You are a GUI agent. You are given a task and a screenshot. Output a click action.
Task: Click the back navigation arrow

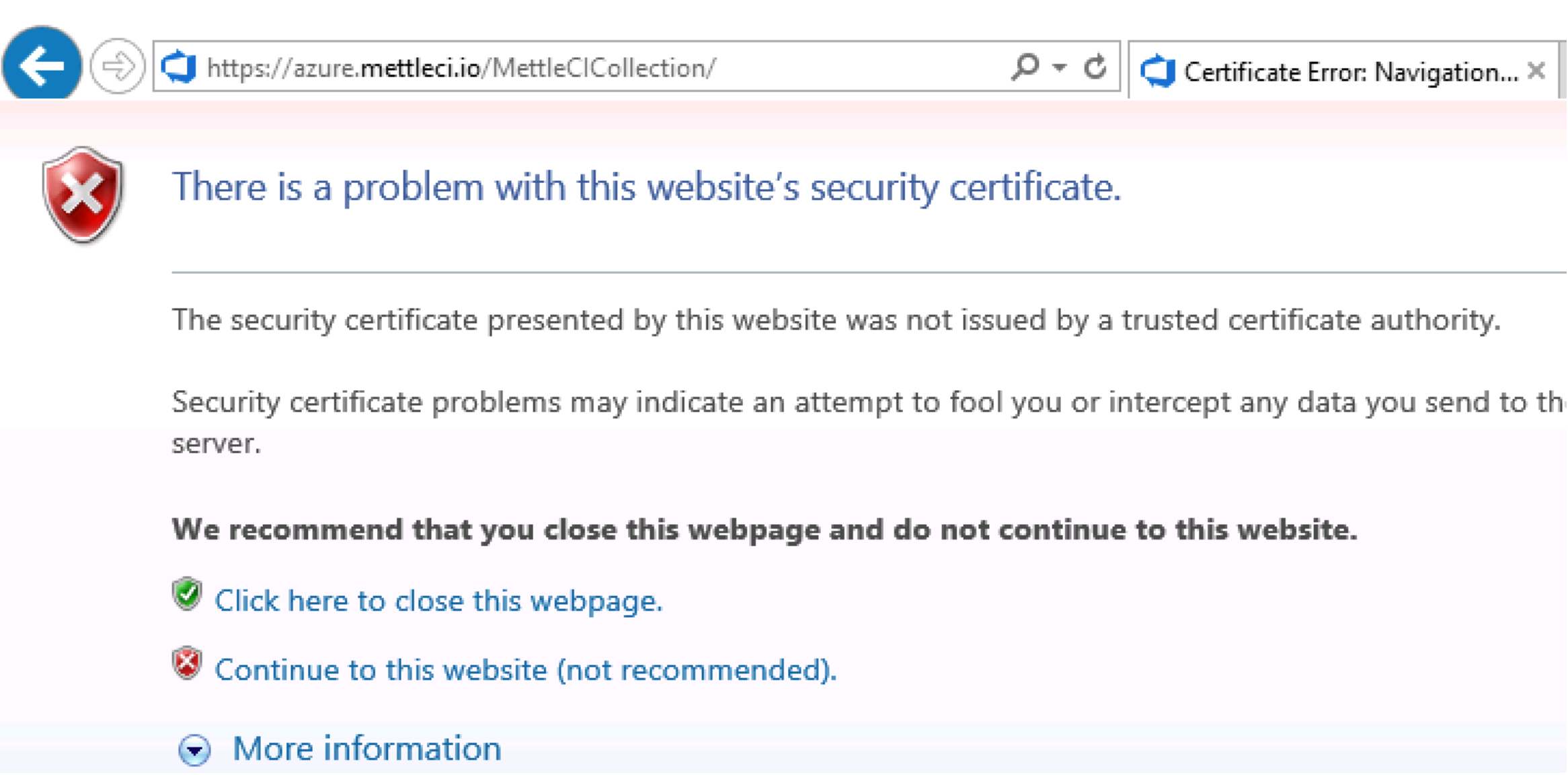[x=40, y=65]
